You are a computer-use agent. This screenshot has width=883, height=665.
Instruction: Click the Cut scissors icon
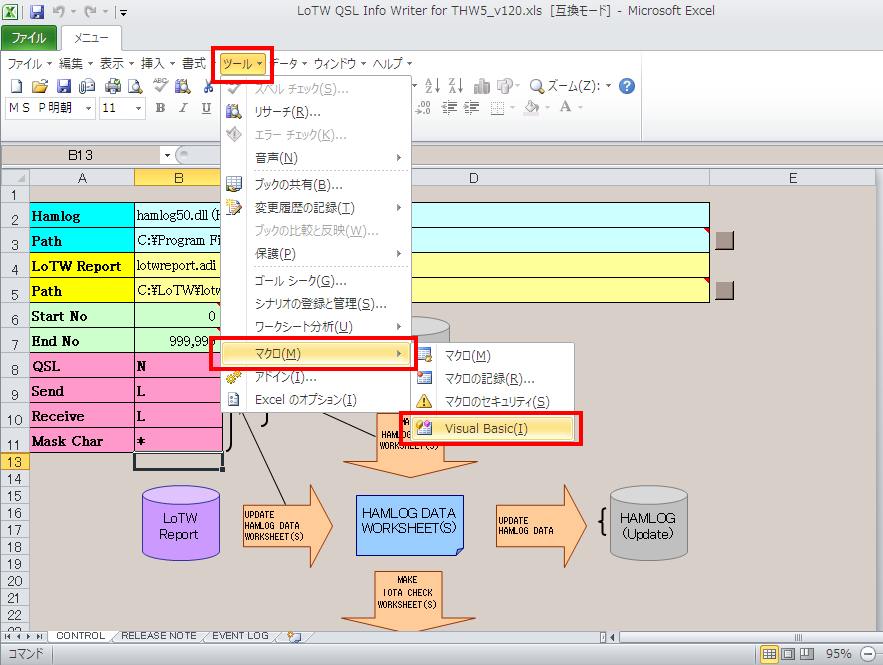click(207, 86)
